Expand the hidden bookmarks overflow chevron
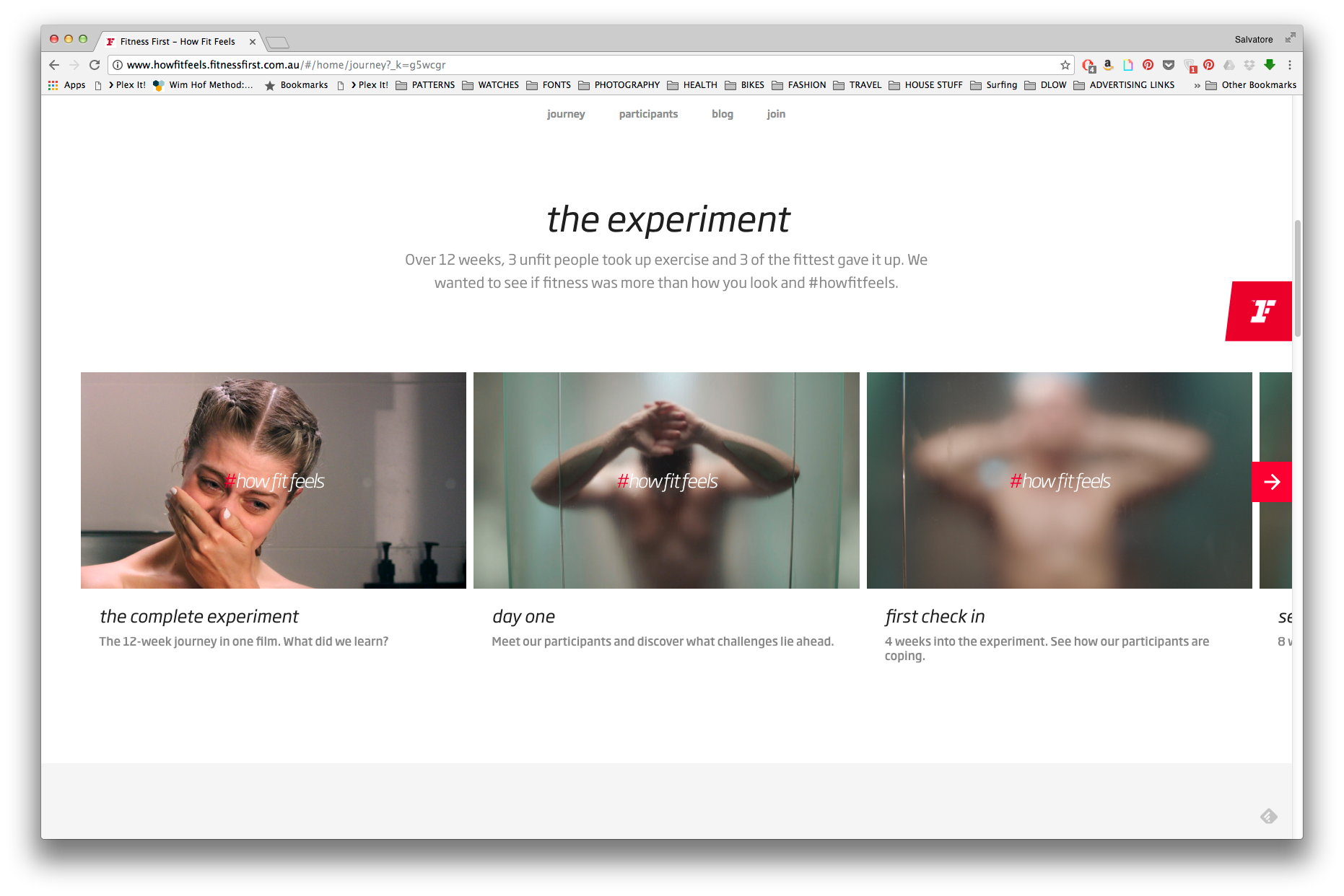The image size is (1344, 896). tap(1197, 85)
